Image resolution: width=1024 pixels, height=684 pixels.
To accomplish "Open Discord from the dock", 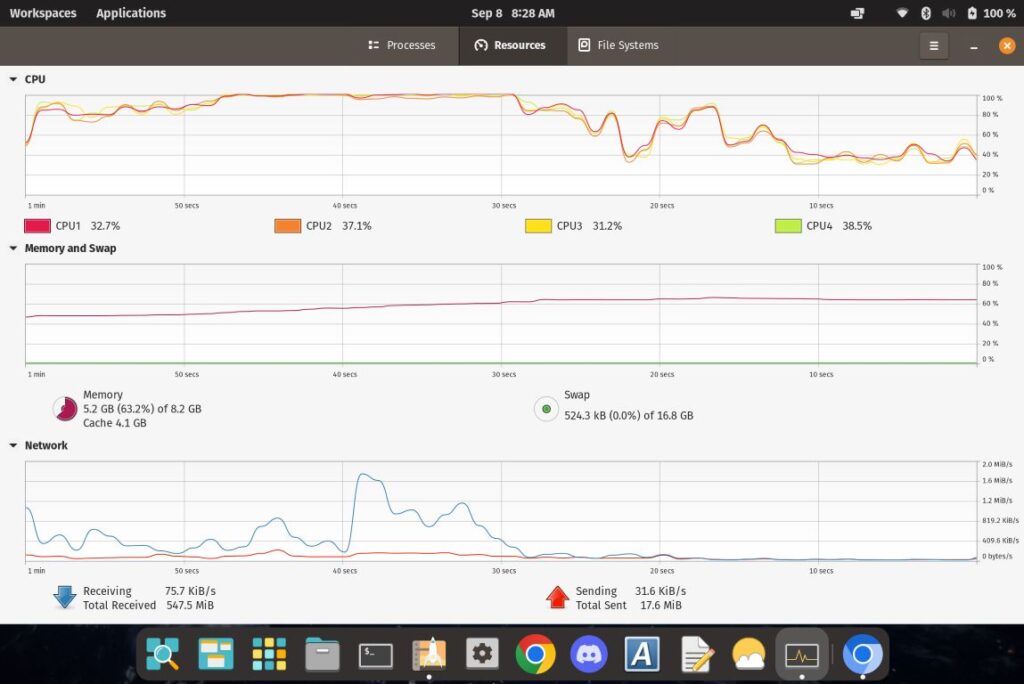I will point(589,655).
